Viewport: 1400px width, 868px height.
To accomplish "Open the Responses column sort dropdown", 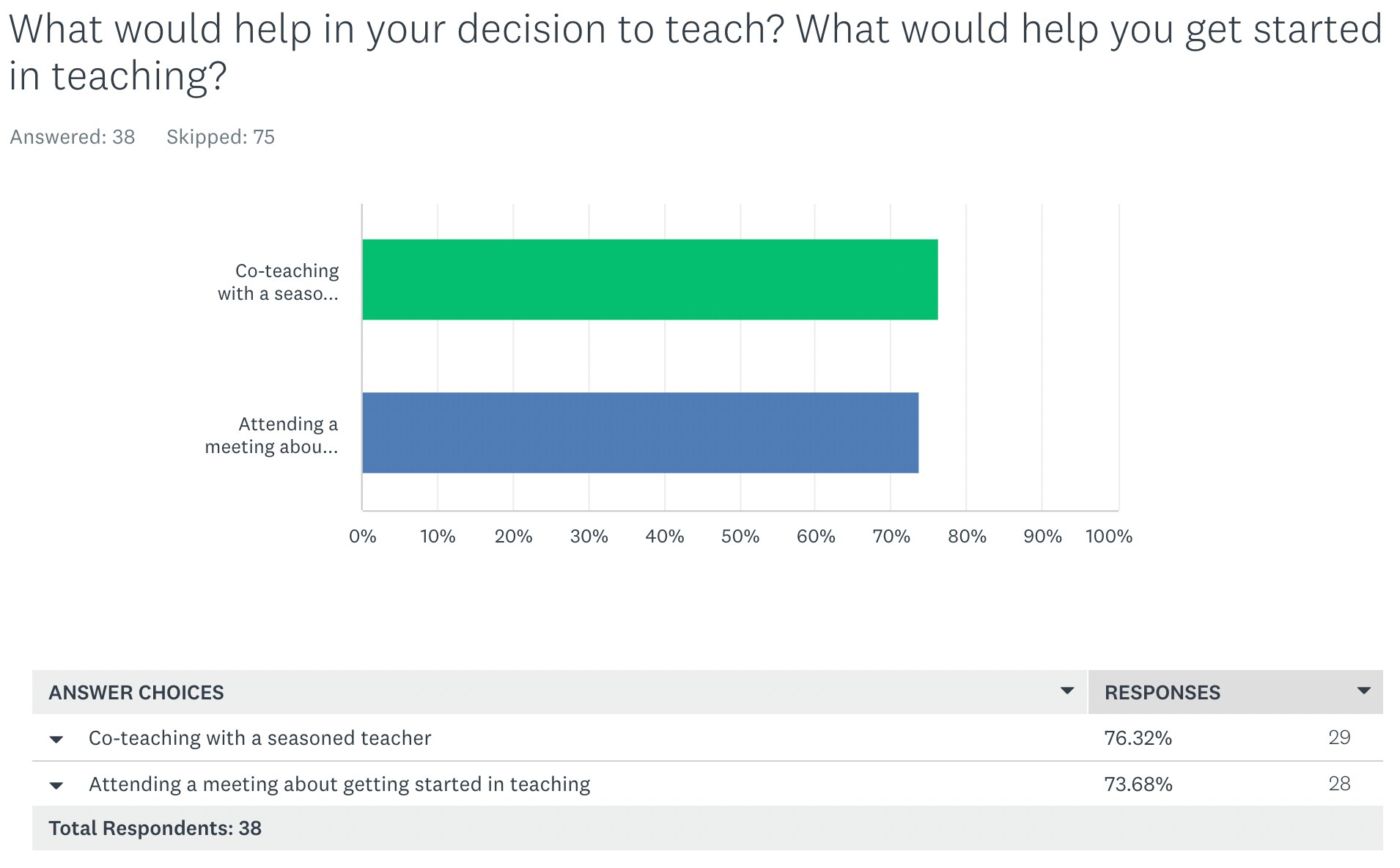I will (1363, 691).
